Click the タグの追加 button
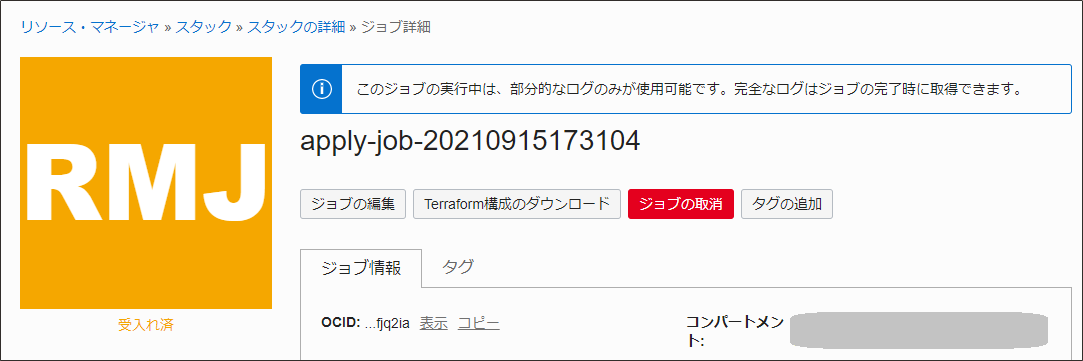1083x361 pixels. pos(787,204)
